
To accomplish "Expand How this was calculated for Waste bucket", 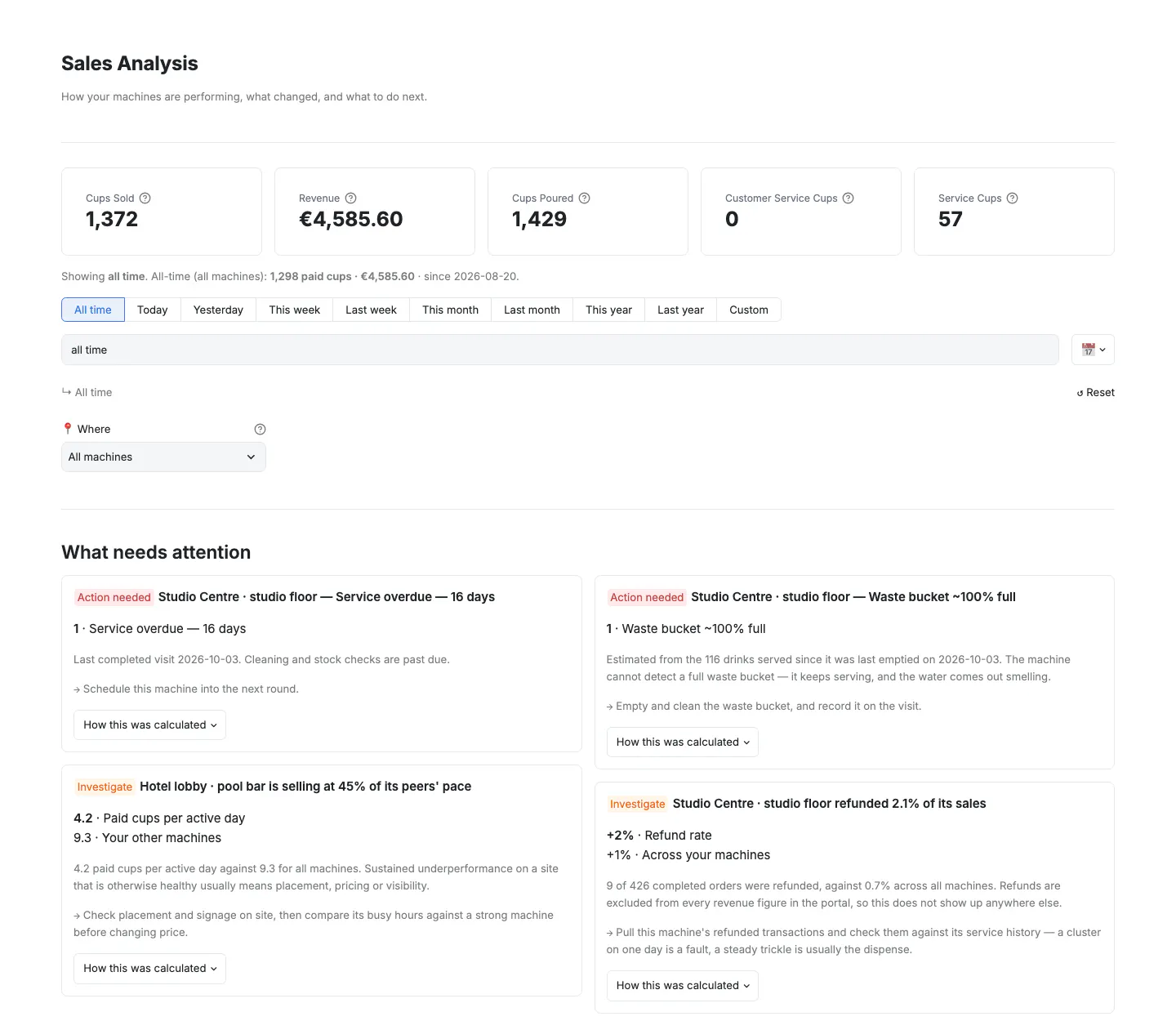I will (x=683, y=742).
